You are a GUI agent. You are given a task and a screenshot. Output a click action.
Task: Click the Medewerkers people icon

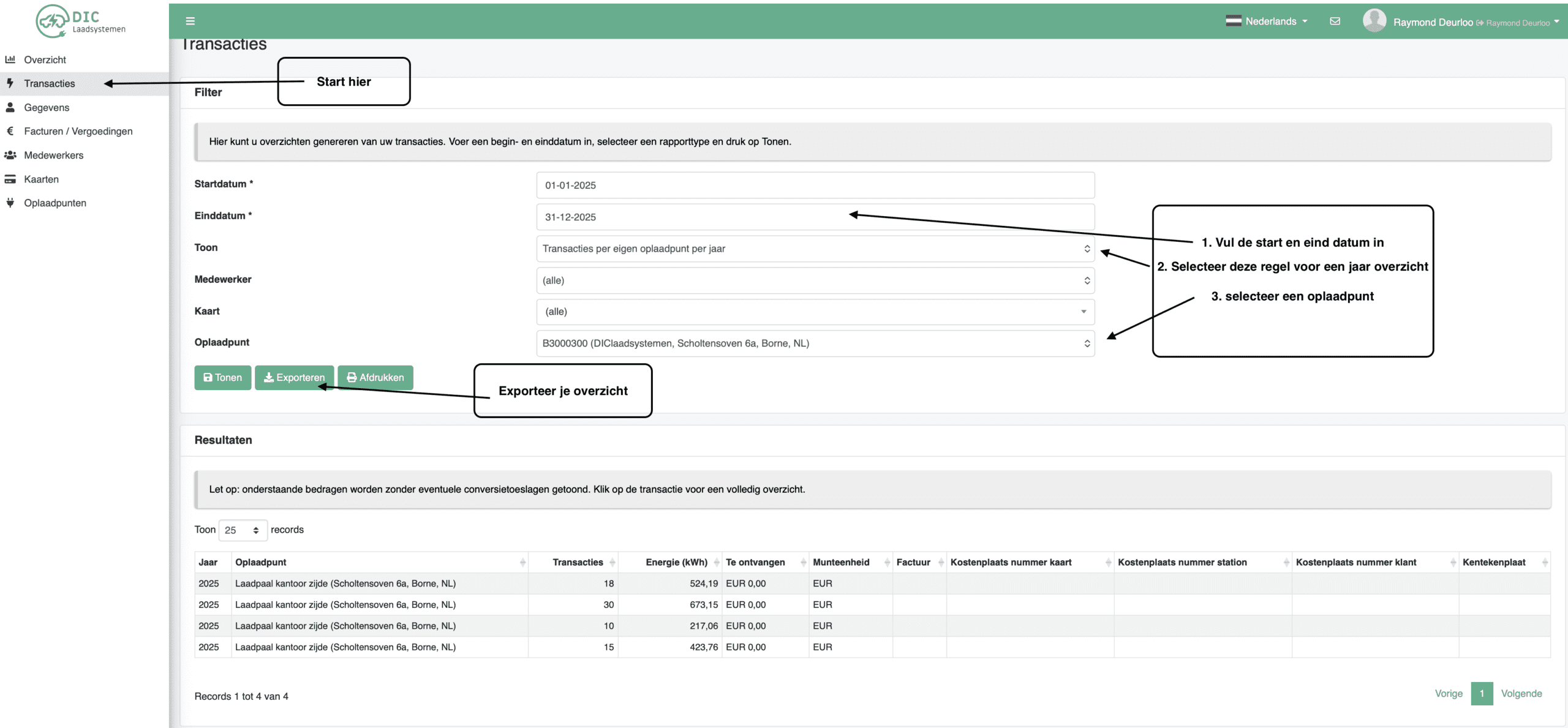tap(10, 156)
